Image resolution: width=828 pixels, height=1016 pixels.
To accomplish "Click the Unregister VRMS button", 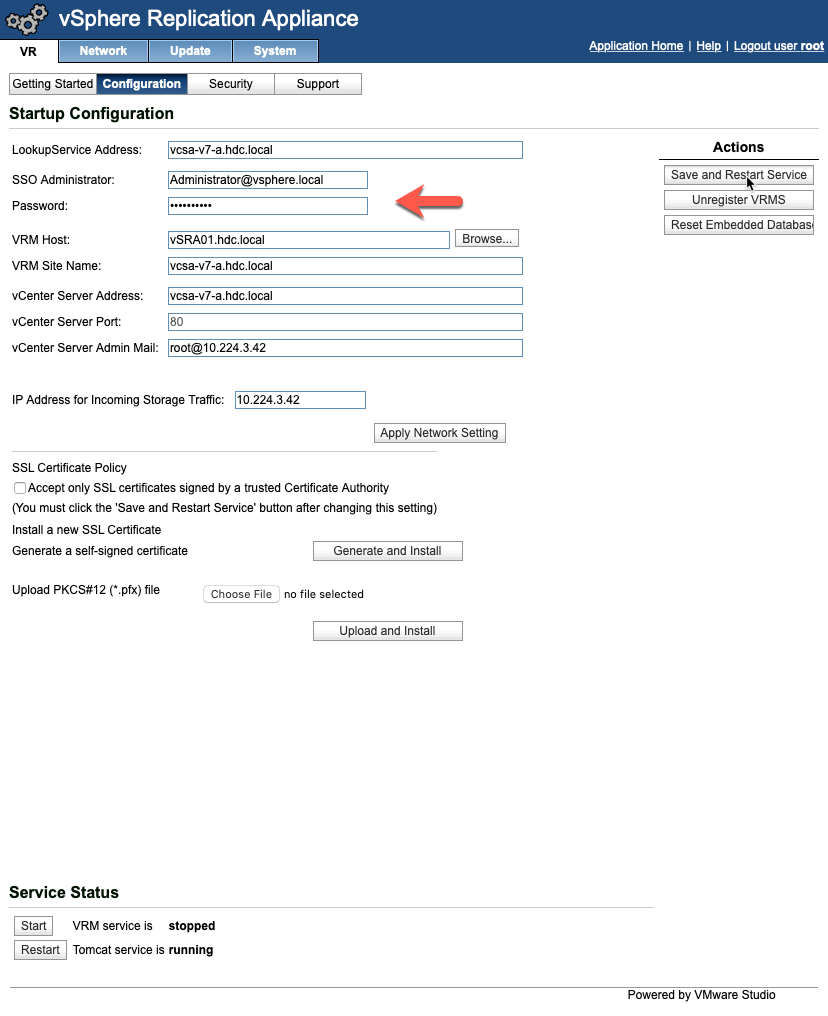I will click(739, 200).
